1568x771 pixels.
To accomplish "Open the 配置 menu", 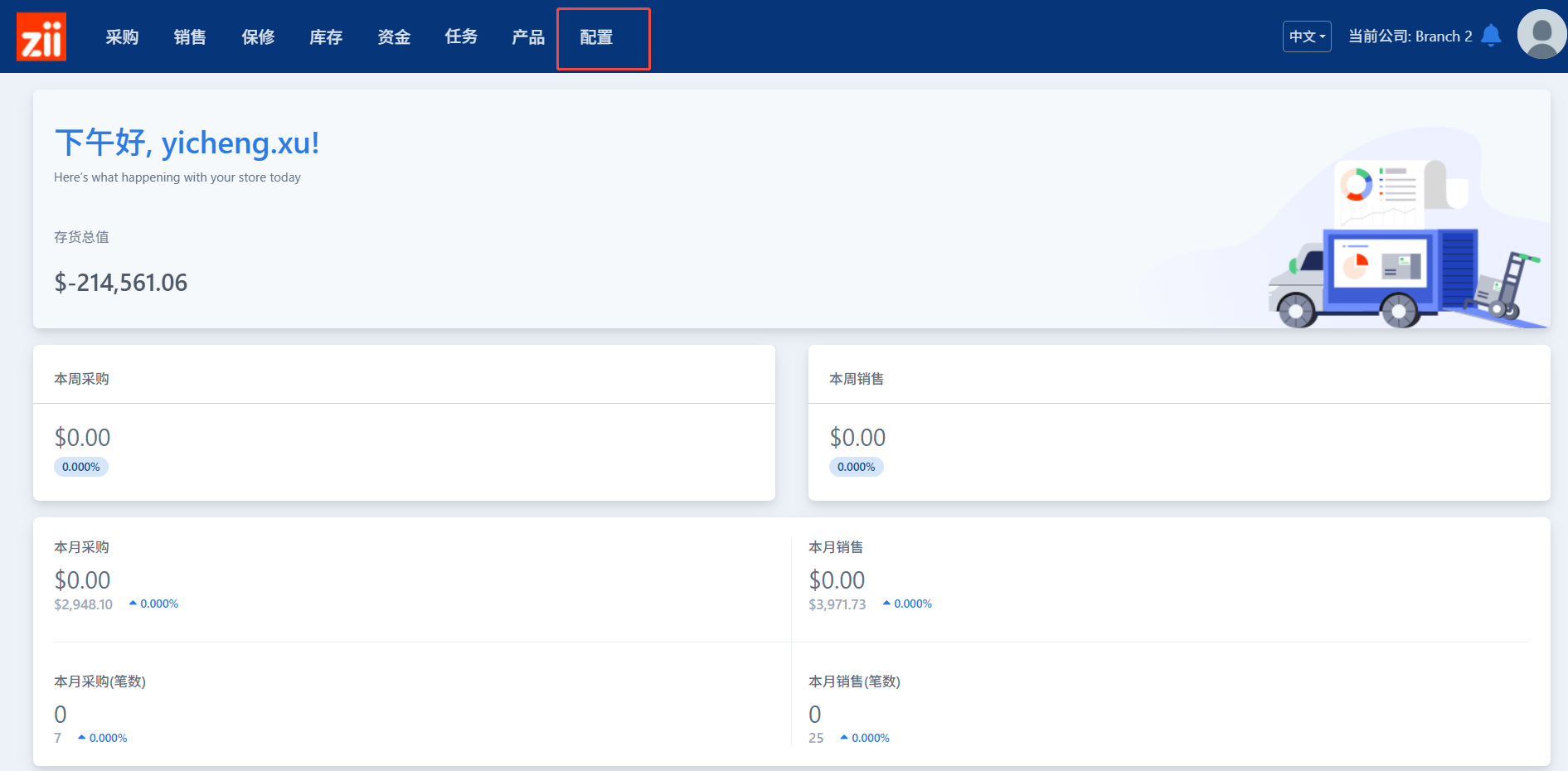I will coord(597,37).
